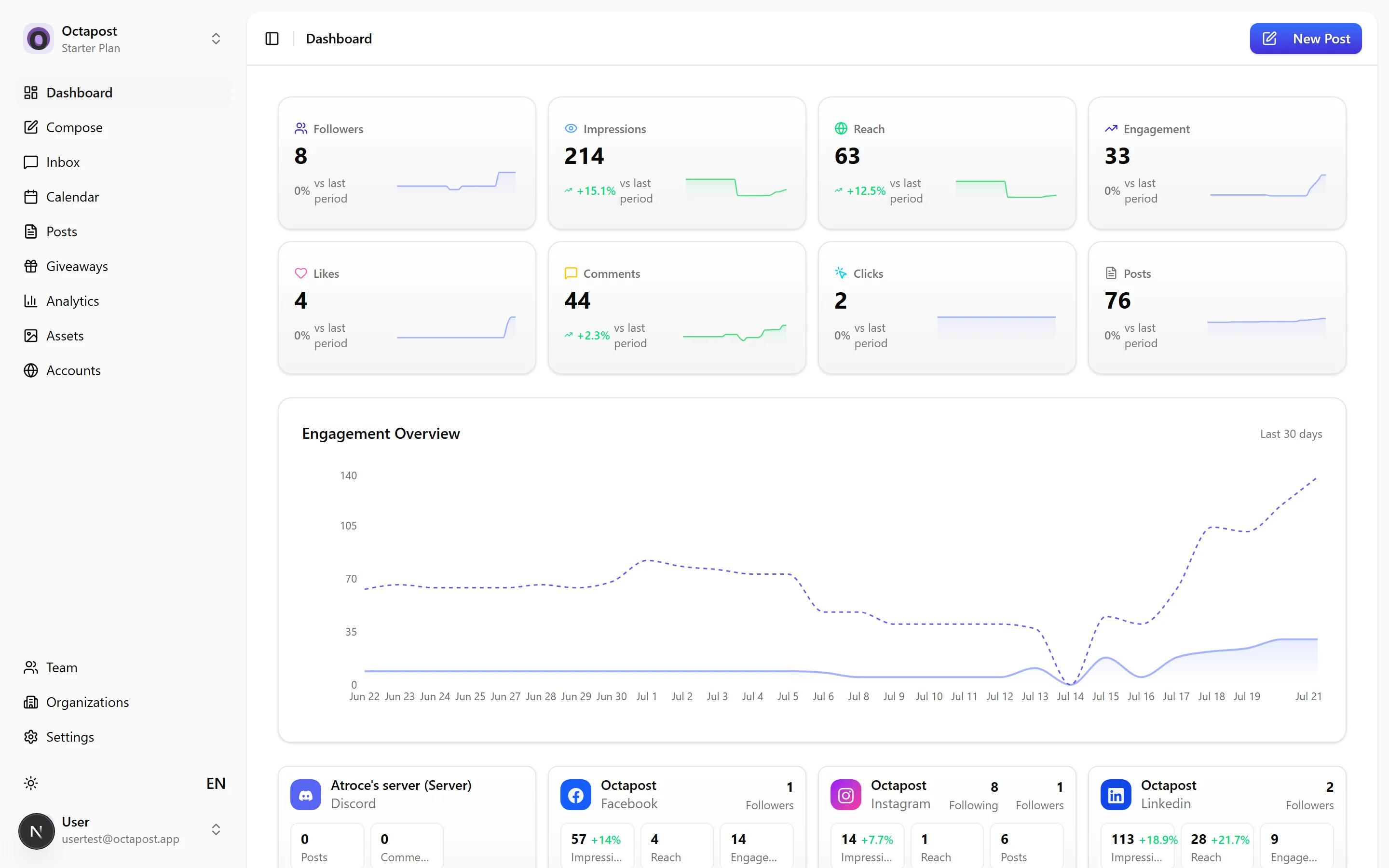Click the Followers card people icon
This screenshot has height=868, width=1389.
(301, 129)
